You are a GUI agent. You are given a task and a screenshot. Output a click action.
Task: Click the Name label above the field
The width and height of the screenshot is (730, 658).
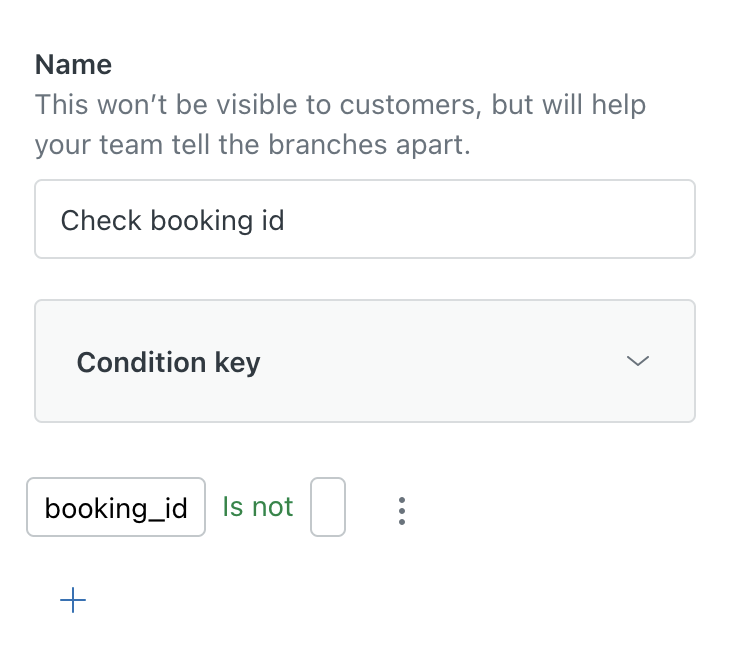coord(73,65)
